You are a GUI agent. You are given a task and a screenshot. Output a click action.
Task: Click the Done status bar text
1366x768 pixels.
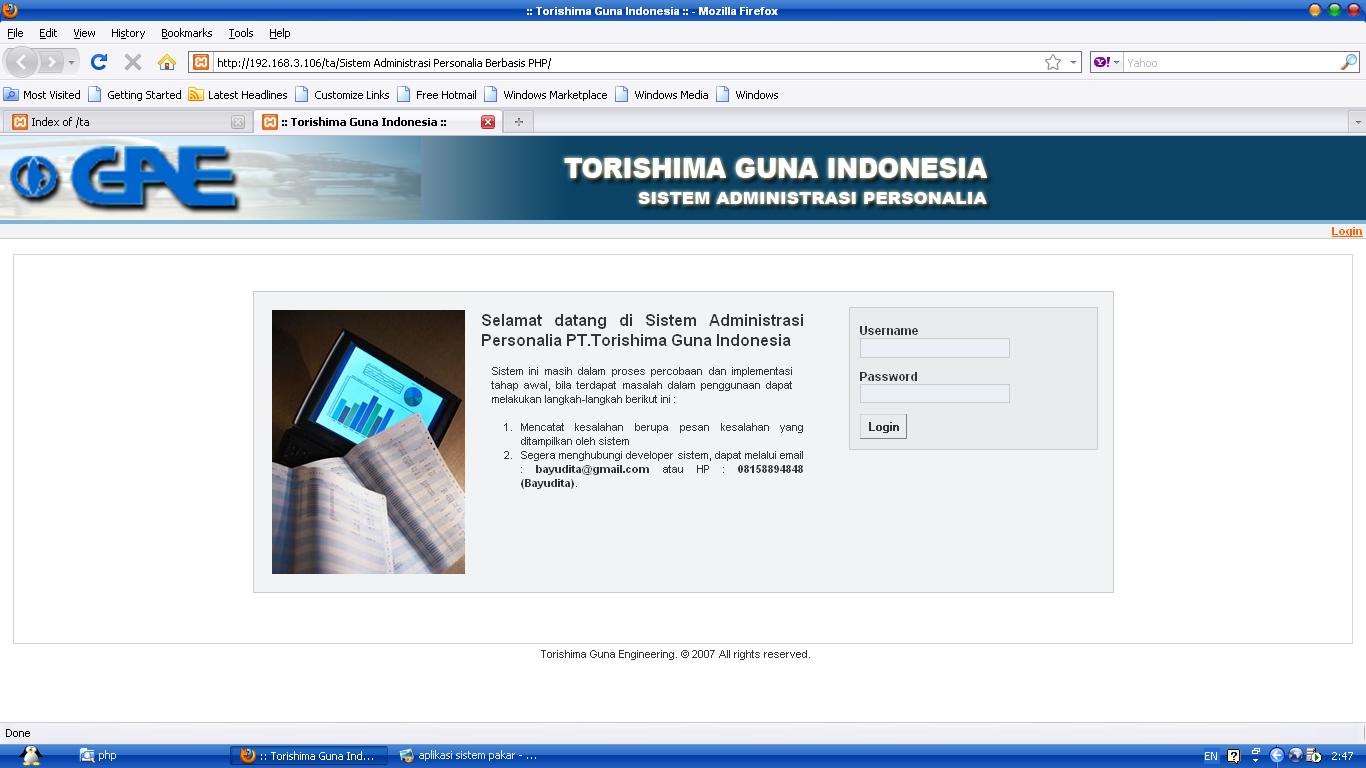(18, 733)
